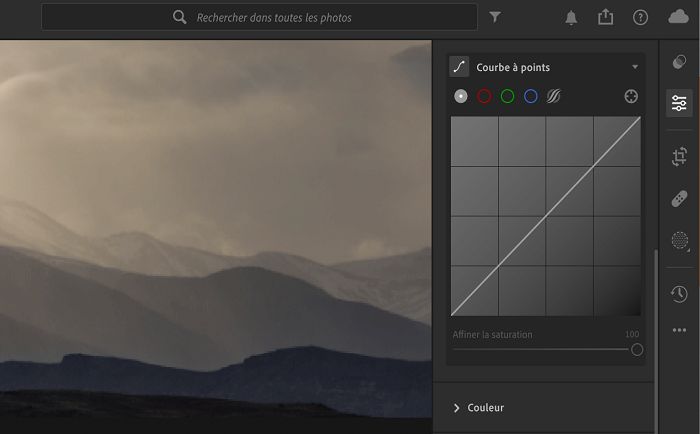Image resolution: width=700 pixels, height=434 pixels.
Task: Select the green curve channel
Action: tap(507, 96)
